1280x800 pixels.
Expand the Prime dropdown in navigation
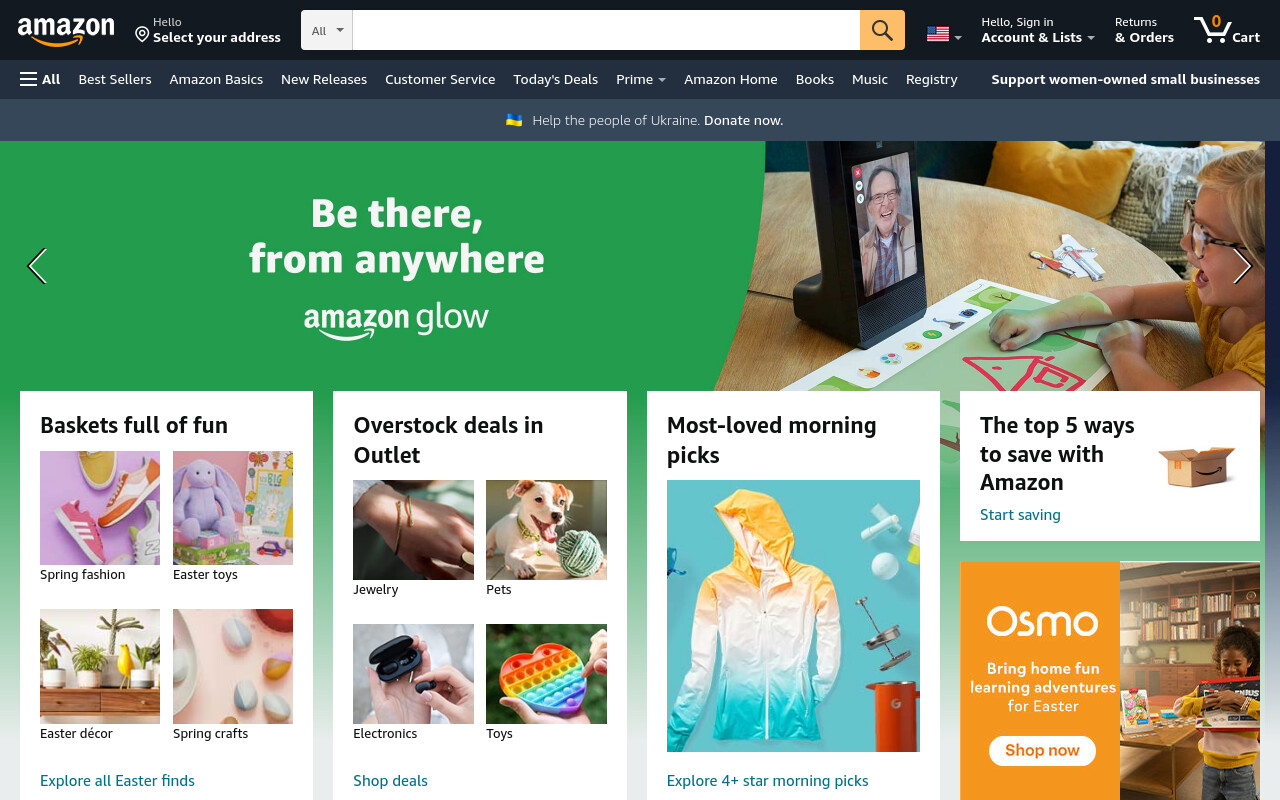click(x=641, y=79)
